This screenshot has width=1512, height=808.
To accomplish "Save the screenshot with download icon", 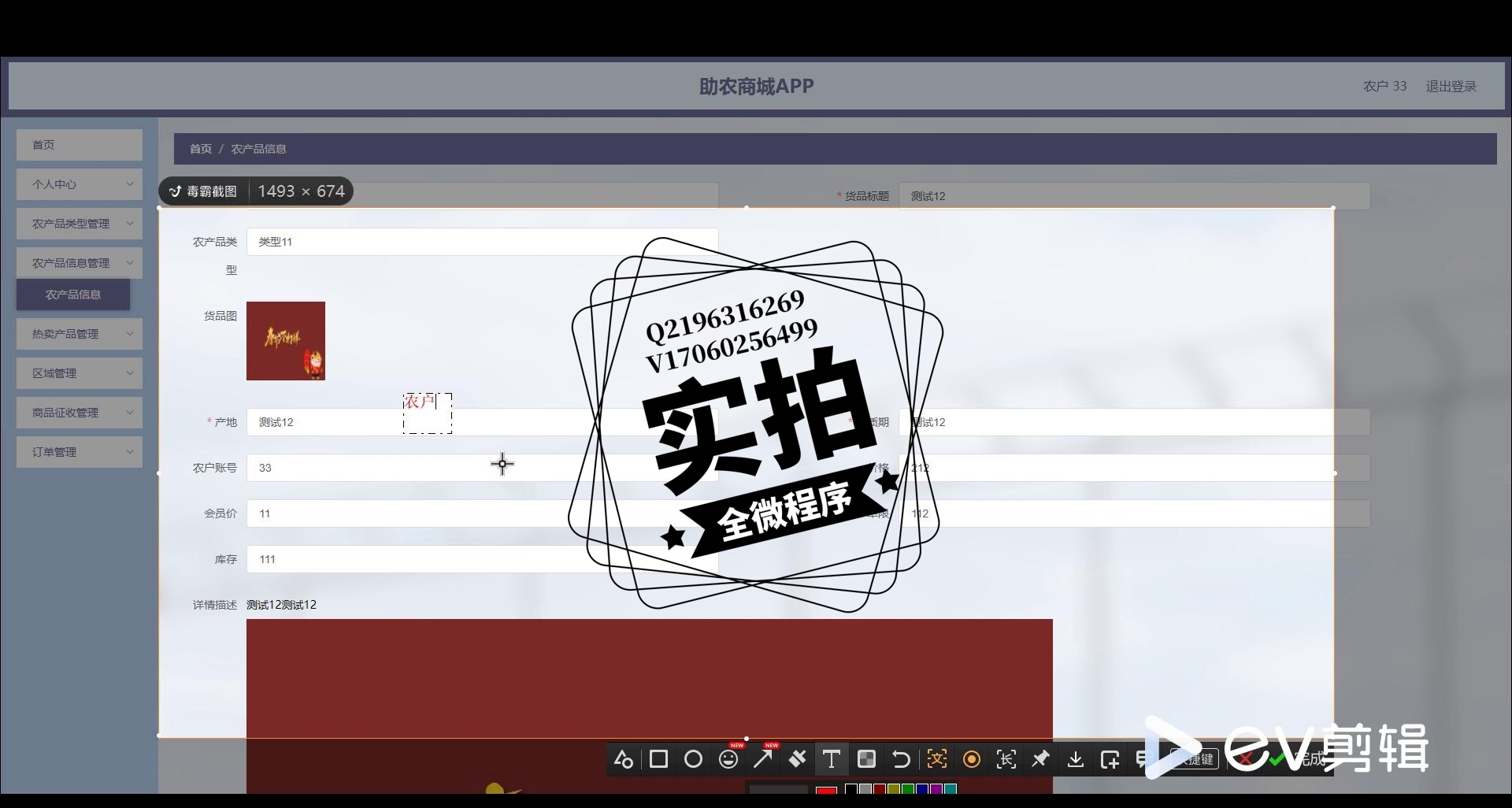I will pos(1075,759).
